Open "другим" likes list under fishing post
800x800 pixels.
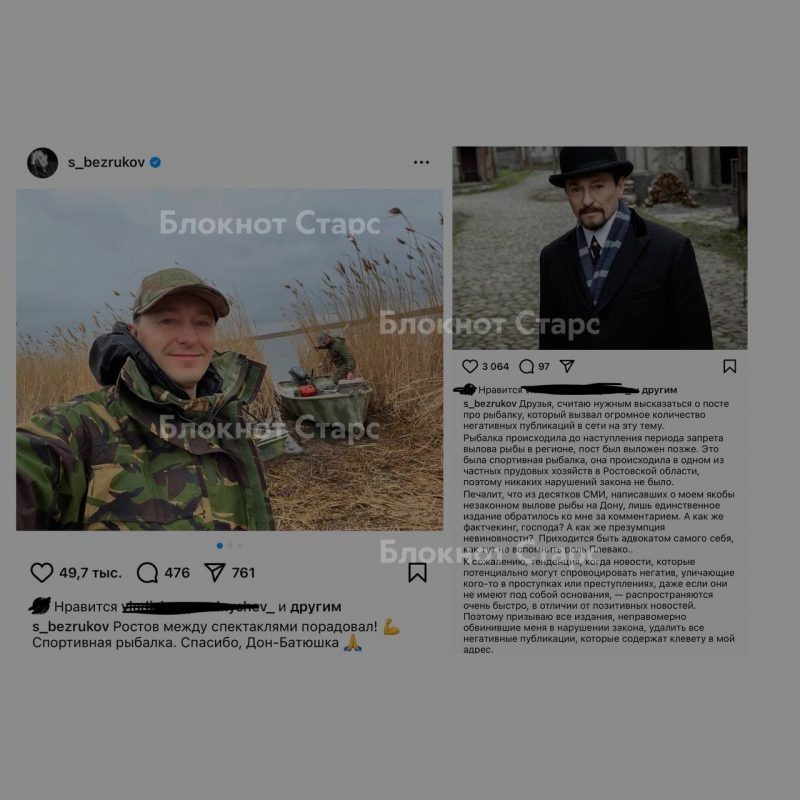pos(316,607)
